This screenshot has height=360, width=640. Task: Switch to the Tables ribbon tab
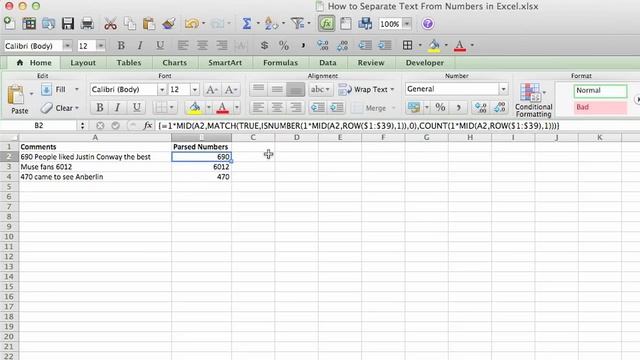click(x=129, y=62)
